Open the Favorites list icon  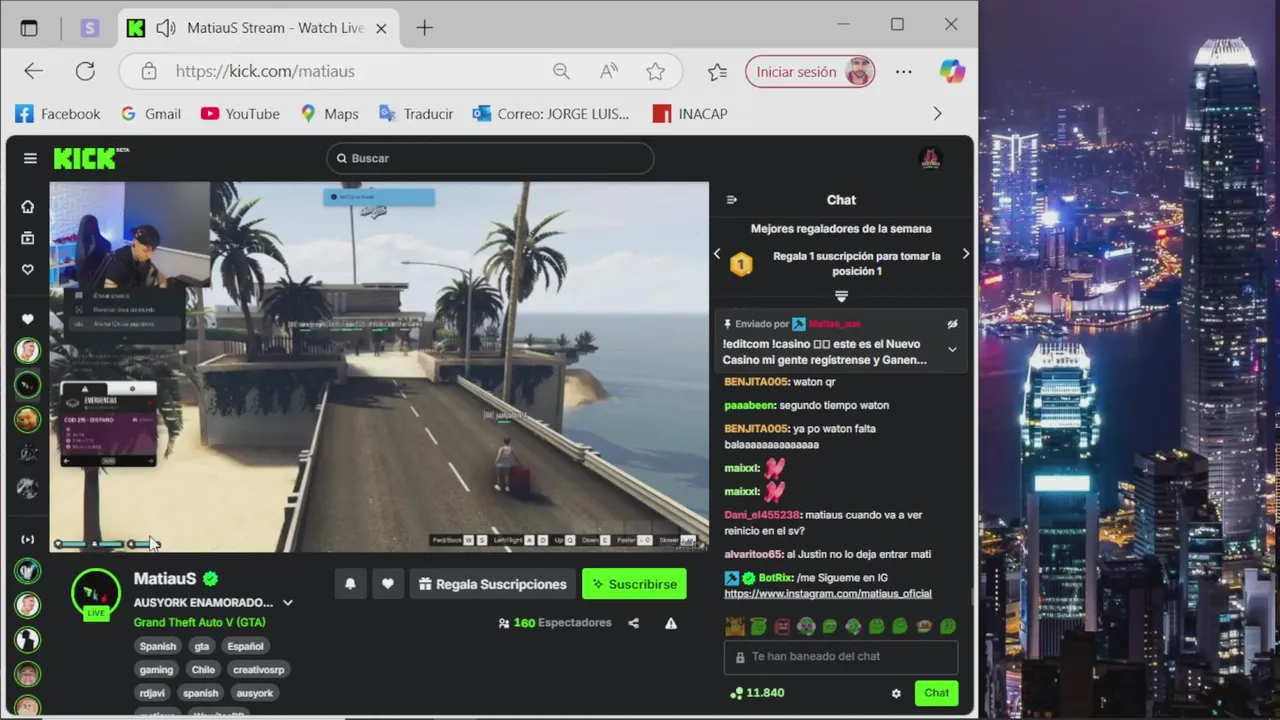click(717, 71)
